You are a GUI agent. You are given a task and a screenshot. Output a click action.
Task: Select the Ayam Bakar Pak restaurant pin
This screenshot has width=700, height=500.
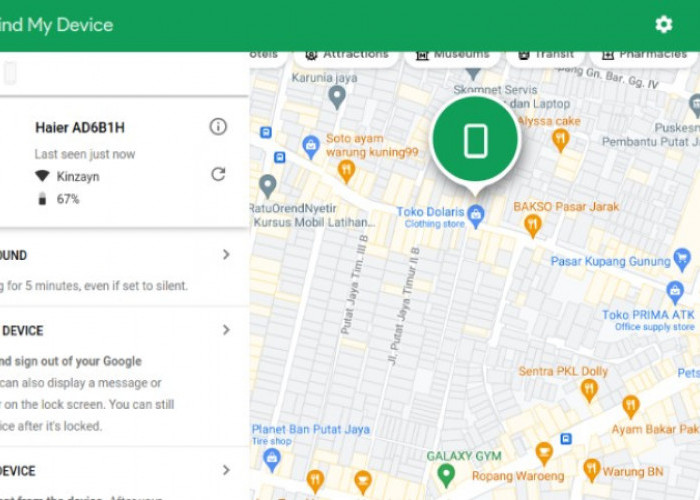pyautogui.click(x=630, y=407)
